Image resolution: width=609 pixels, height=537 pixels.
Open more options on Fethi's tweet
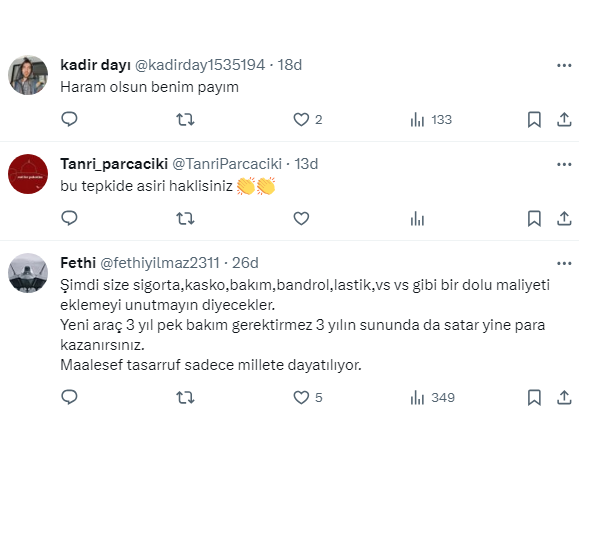click(x=564, y=263)
